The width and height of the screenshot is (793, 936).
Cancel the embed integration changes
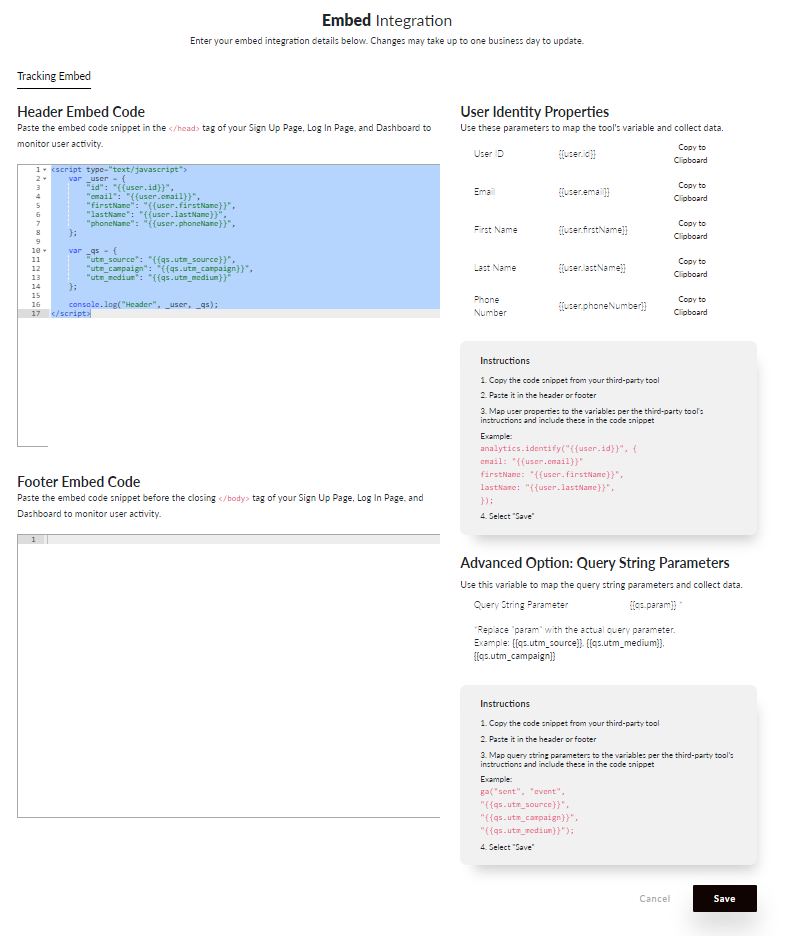click(x=654, y=898)
